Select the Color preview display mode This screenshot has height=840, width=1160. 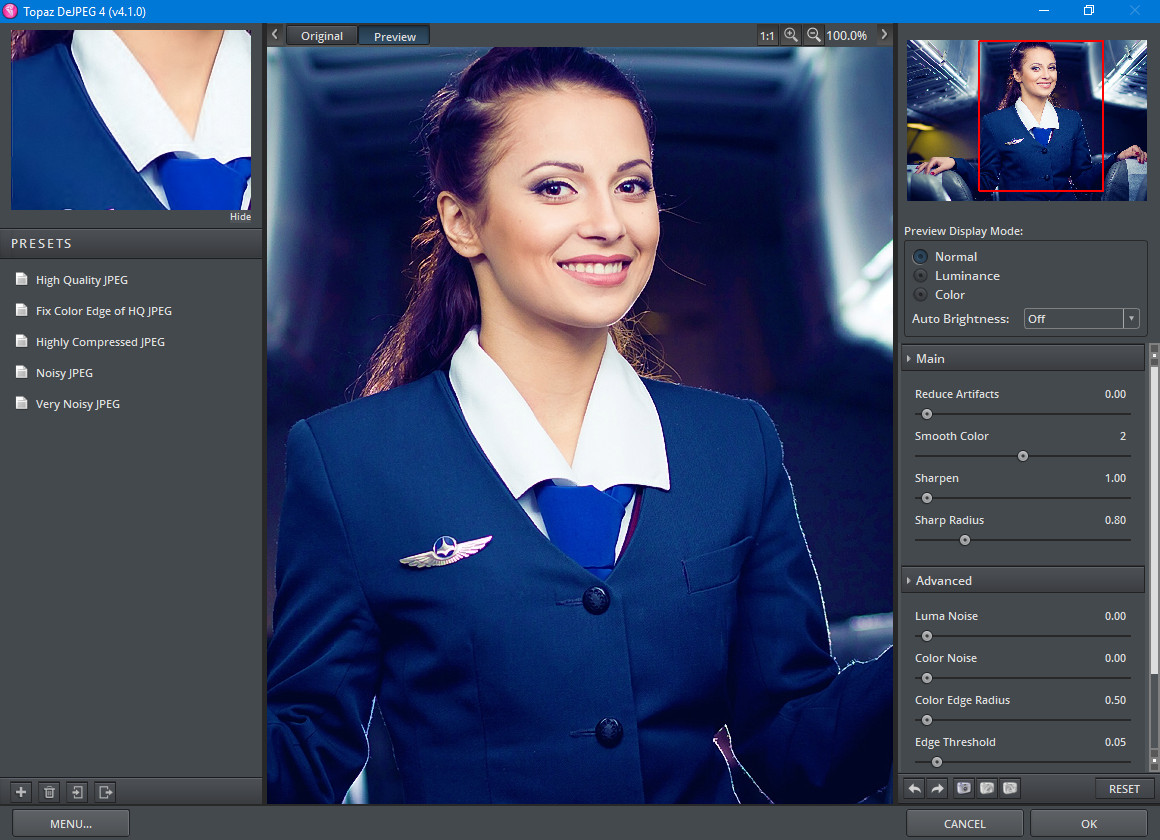[920, 295]
